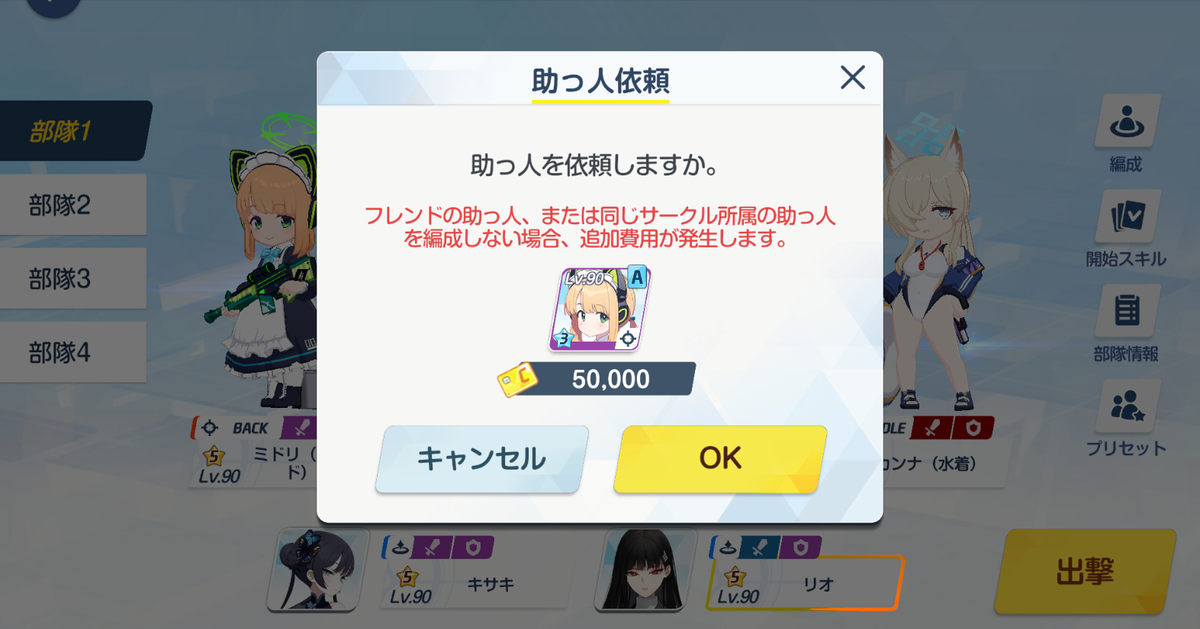Switch to the 部隊3 tab
Image resolution: width=1200 pixels, height=629 pixels.
72,279
